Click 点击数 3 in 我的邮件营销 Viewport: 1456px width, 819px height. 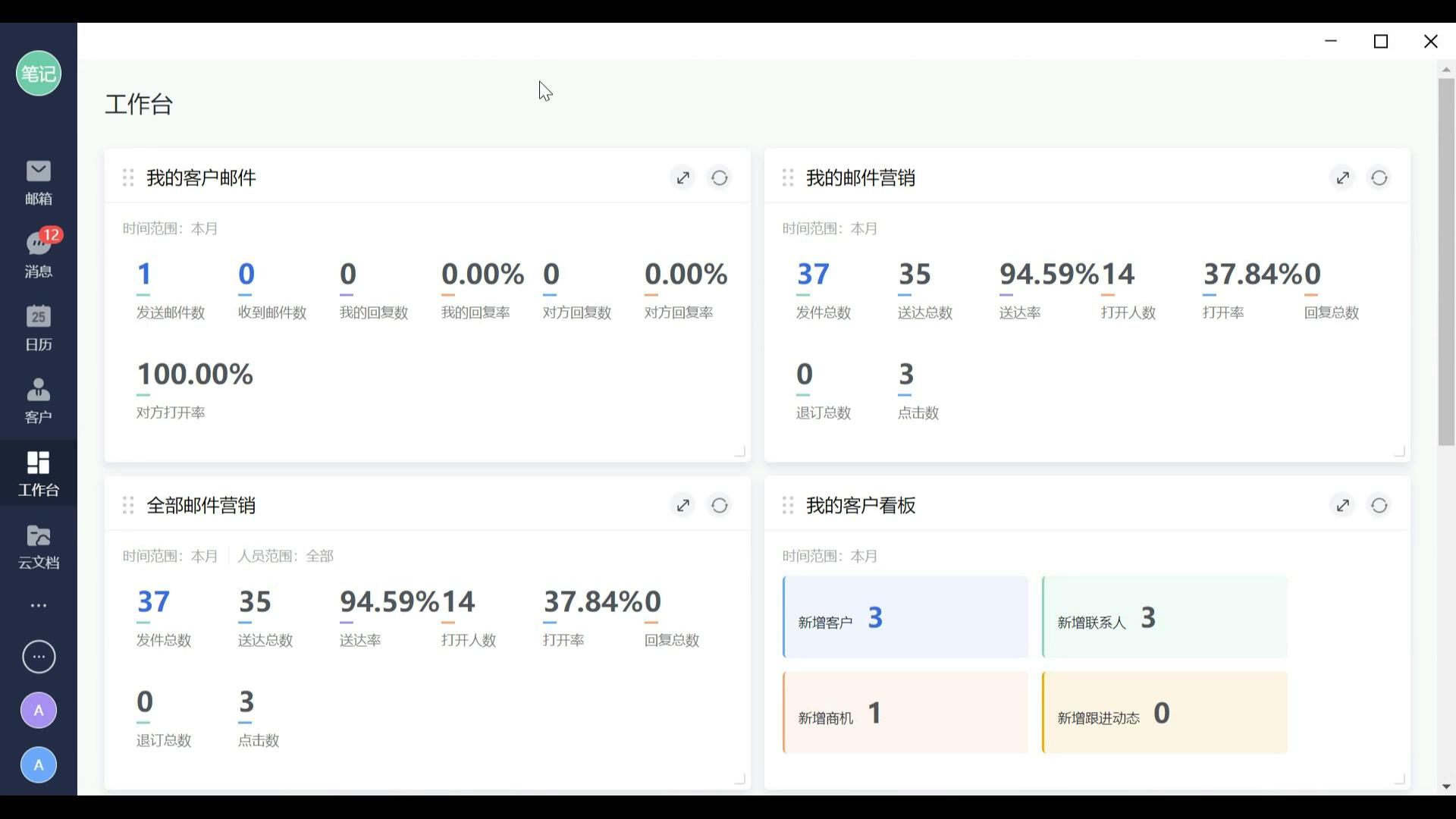906,374
